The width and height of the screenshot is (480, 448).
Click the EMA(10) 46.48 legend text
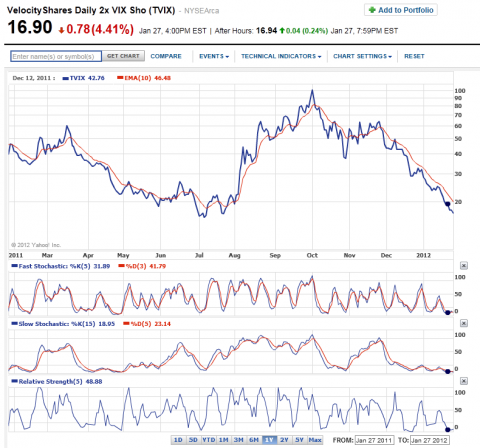[147, 78]
